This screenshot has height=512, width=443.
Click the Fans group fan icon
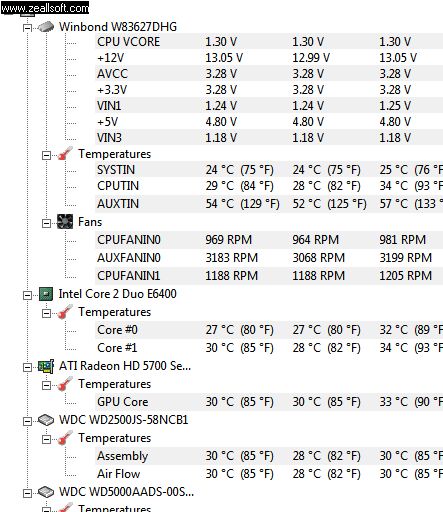pos(65,222)
